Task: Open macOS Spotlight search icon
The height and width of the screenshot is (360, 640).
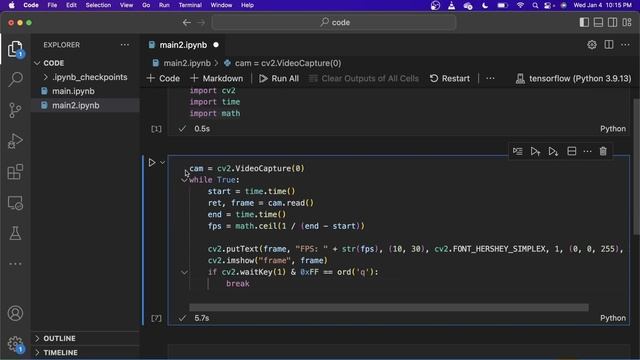Action: 535,5
